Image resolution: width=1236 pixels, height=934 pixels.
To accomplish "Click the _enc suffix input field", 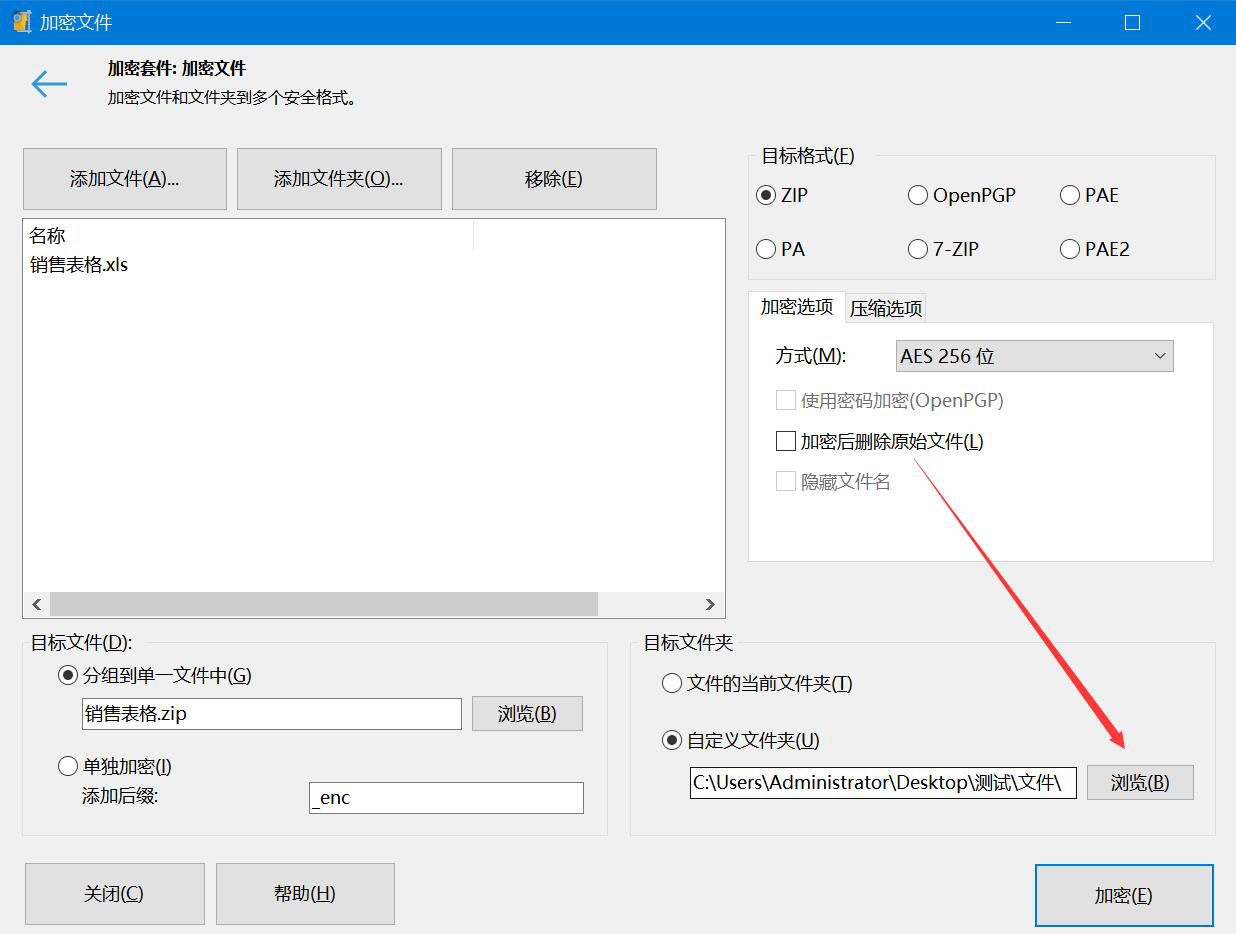I will click(446, 798).
